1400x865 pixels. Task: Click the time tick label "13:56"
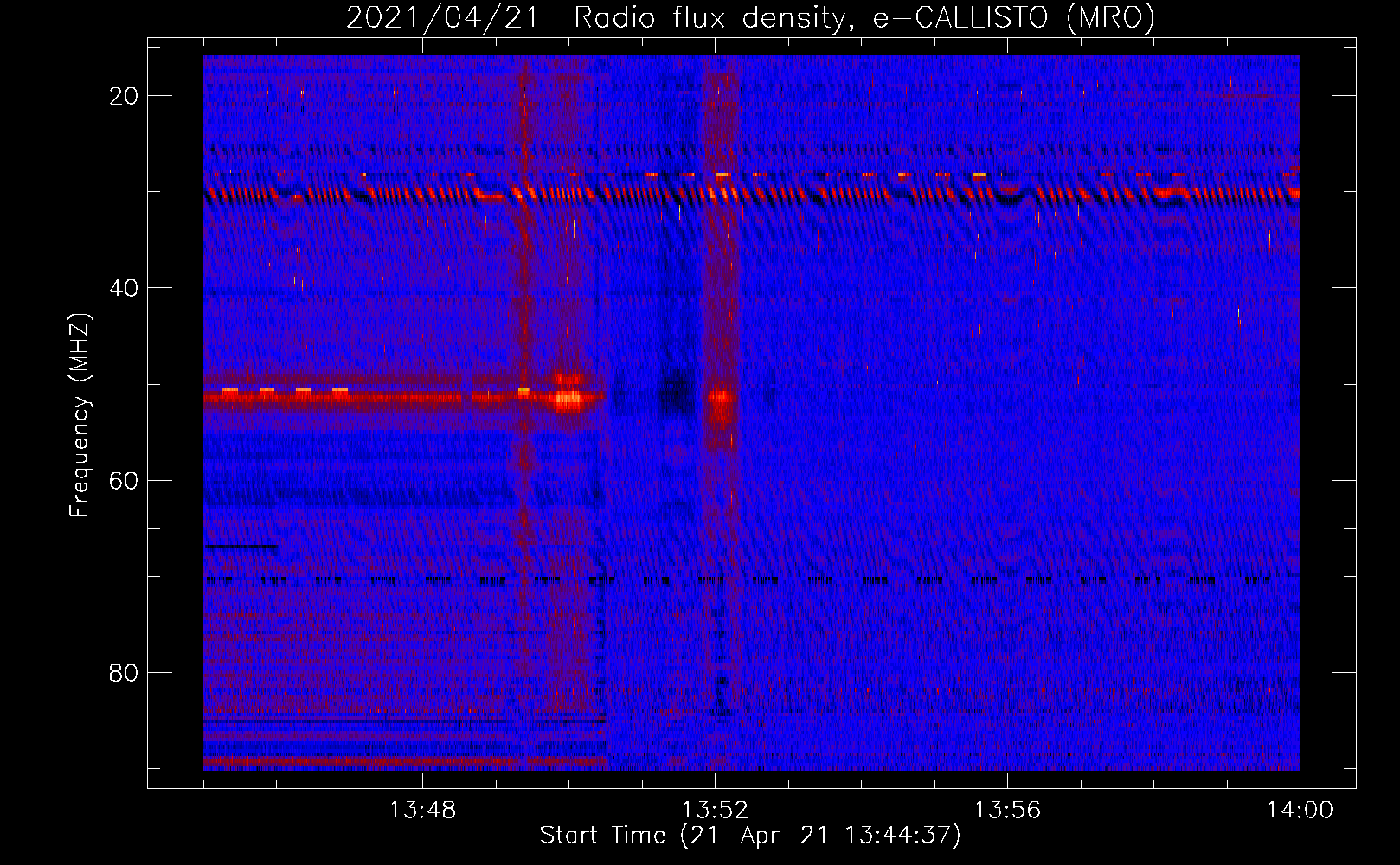click(1007, 811)
